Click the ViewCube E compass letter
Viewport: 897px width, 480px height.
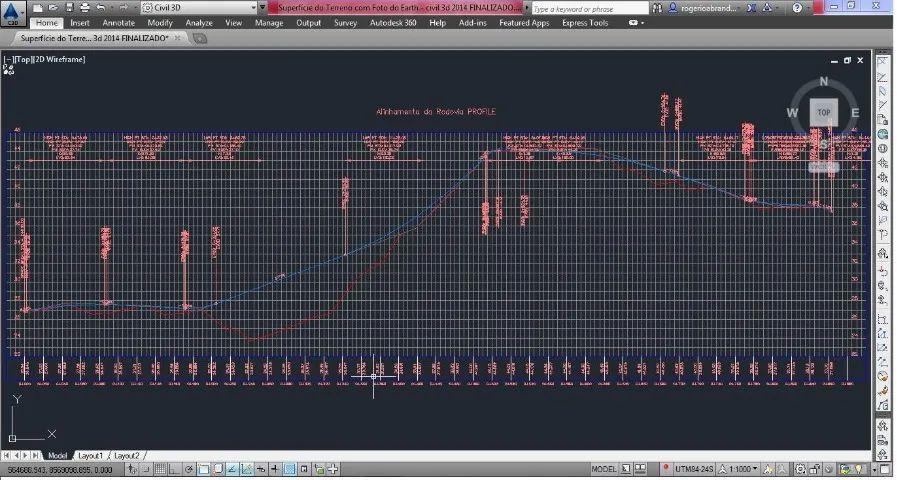[855, 113]
